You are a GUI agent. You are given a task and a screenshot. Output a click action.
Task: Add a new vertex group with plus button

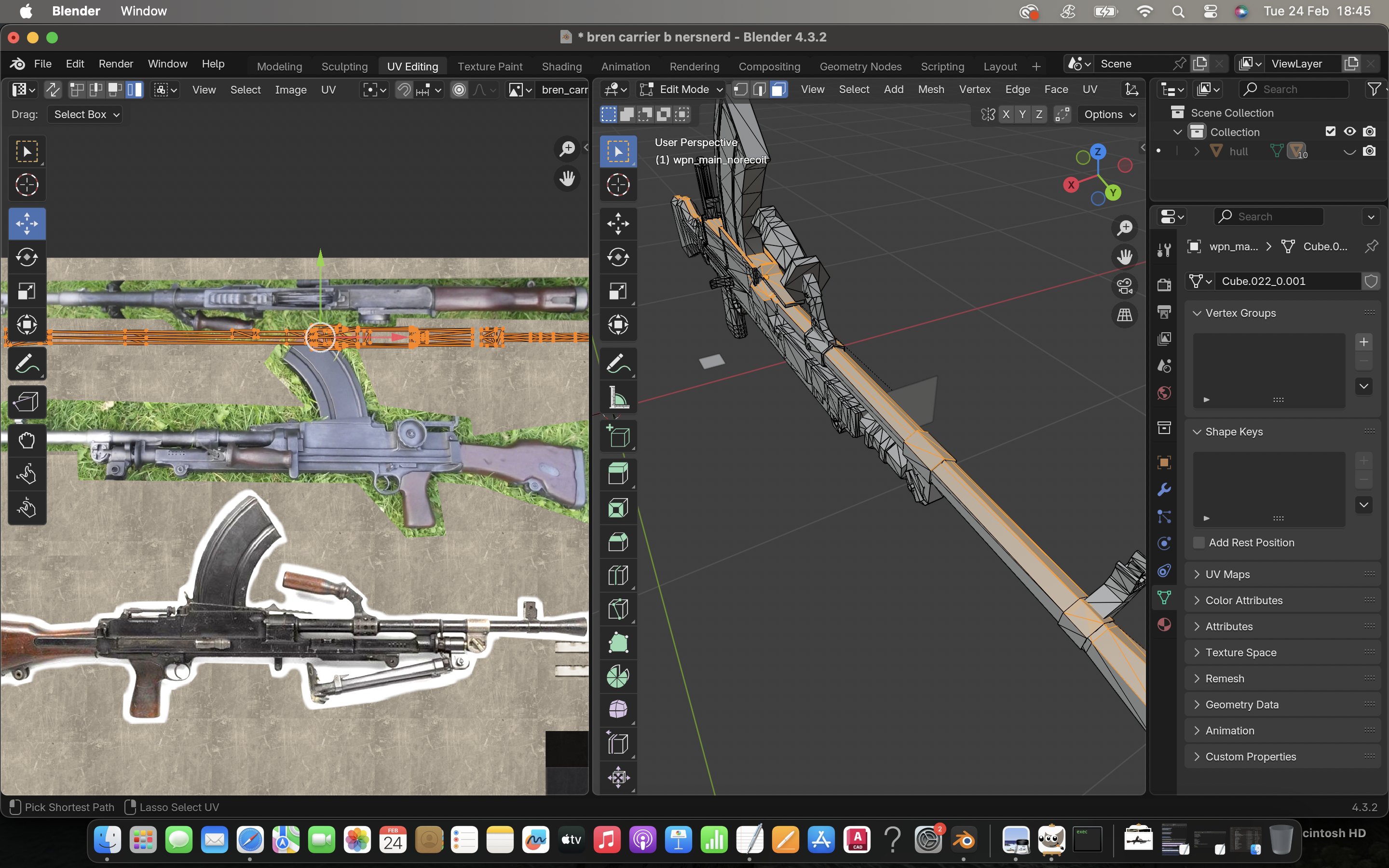click(1364, 342)
